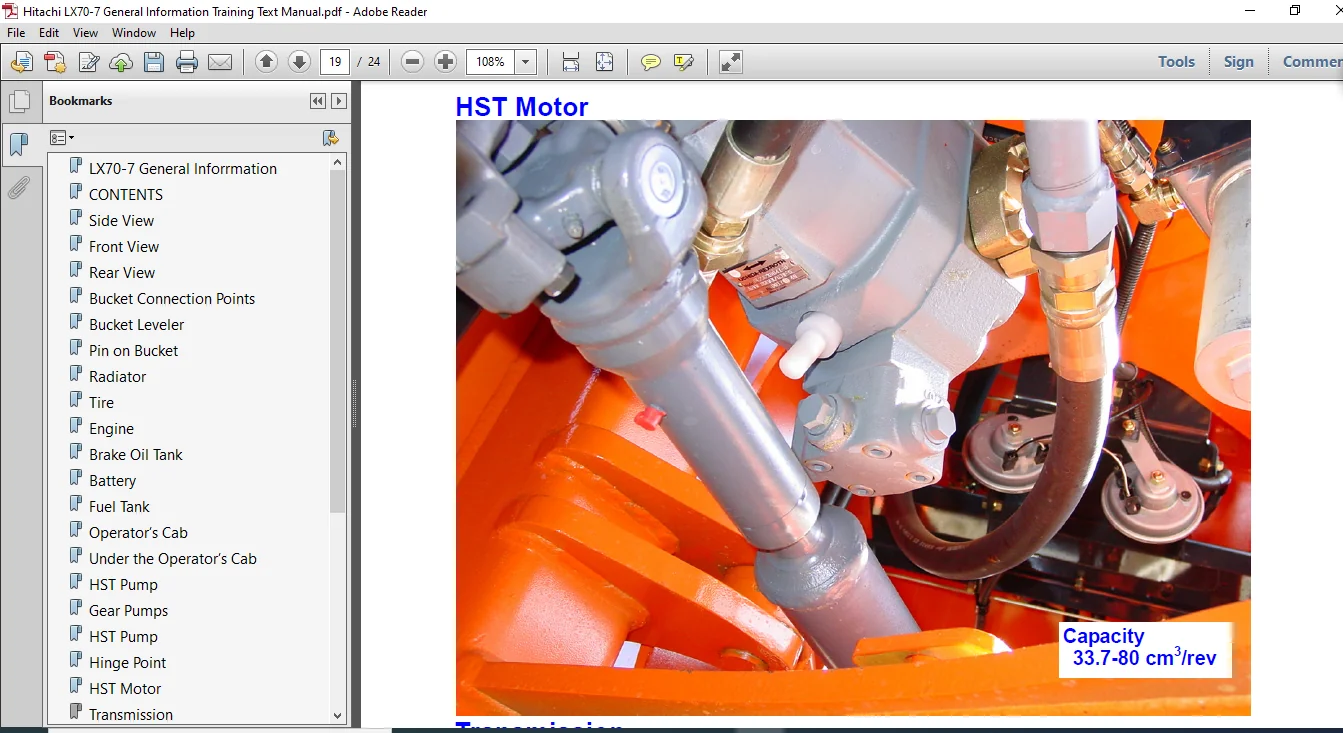Click the Bookmarks pane right-arrow button
1343x733 pixels.
(x=339, y=101)
